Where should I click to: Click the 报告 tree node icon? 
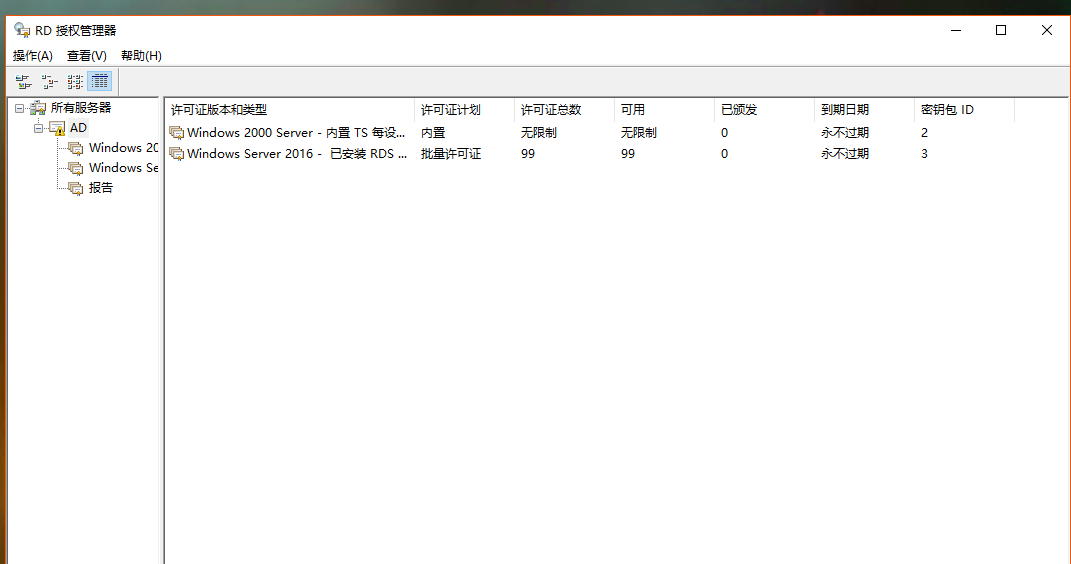tap(76, 188)
